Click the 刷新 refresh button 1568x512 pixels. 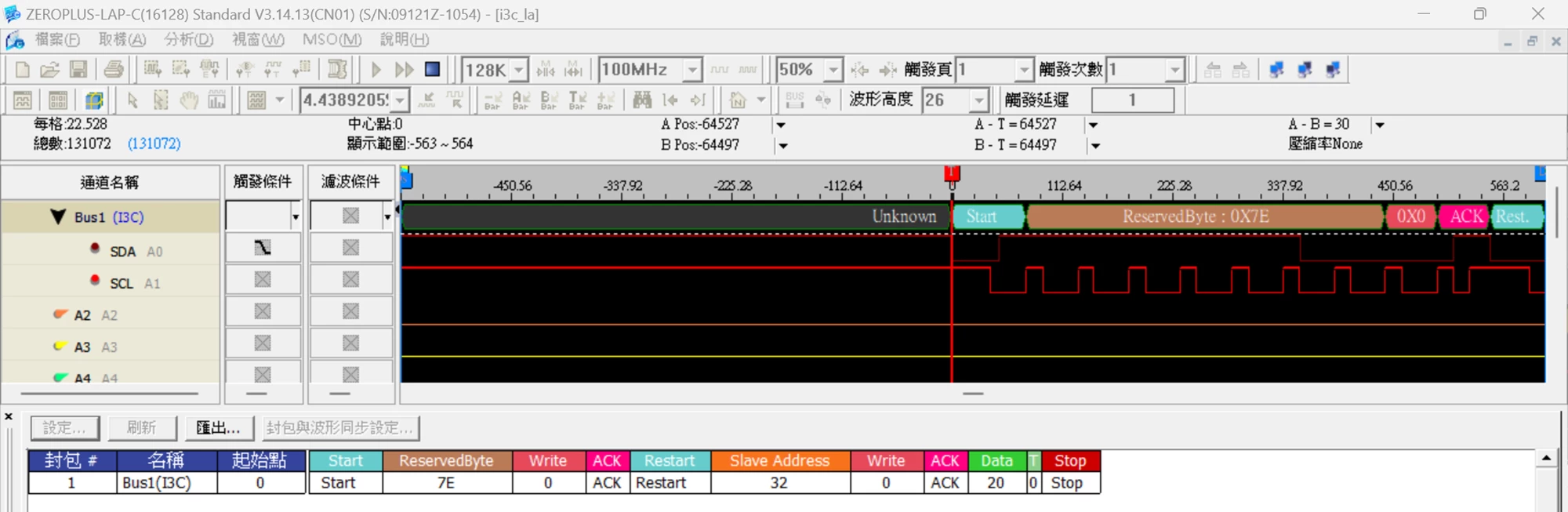(141, 428)
